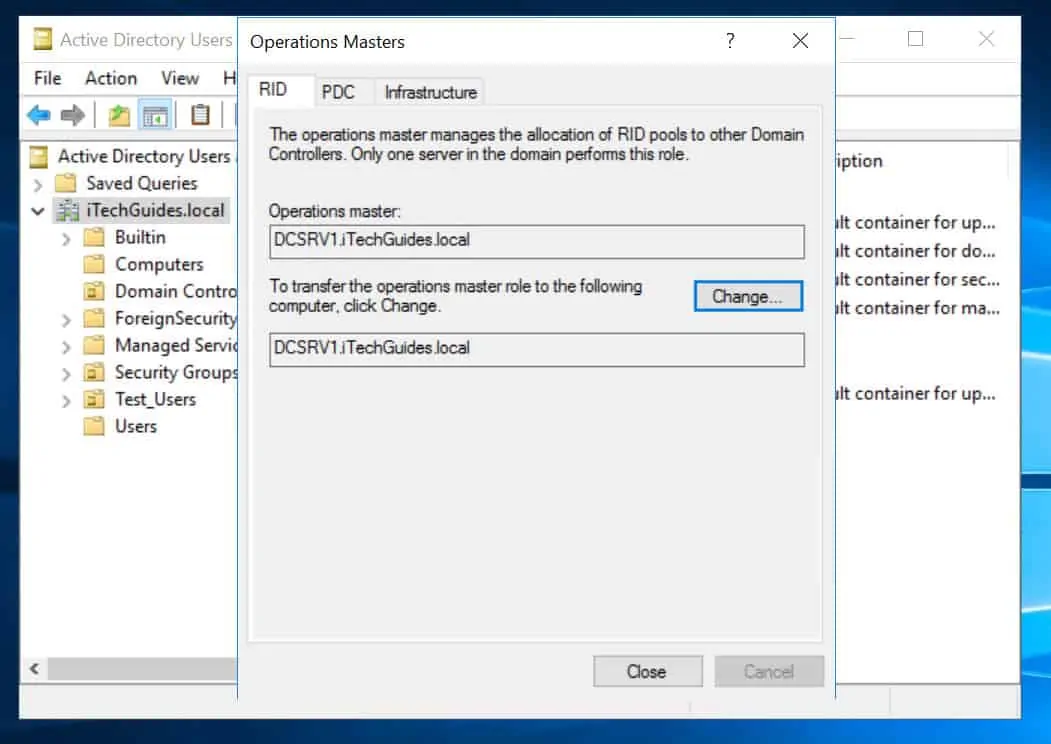
Task: Click the Security Groups OU icon
Action: pyautogui.click(x=94, y=372)
